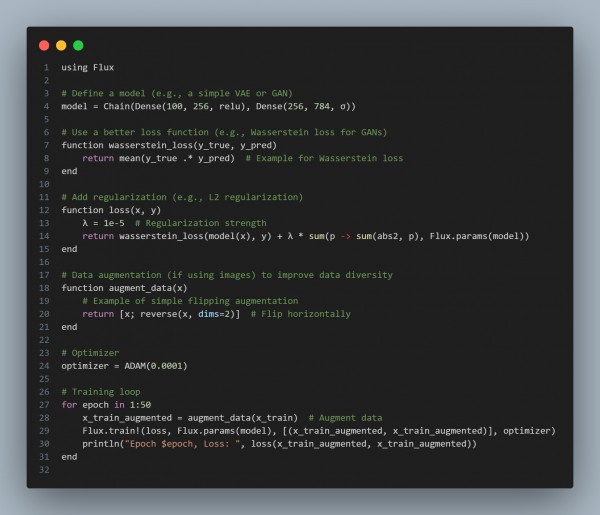Screen dimensions: 600x515
Task: Click 'for epoch in 1:50' on line 27
Action: click(x=106, y=405)
